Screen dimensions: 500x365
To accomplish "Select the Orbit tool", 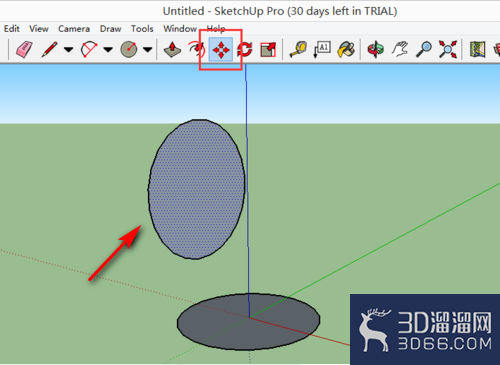I will 376,49.
